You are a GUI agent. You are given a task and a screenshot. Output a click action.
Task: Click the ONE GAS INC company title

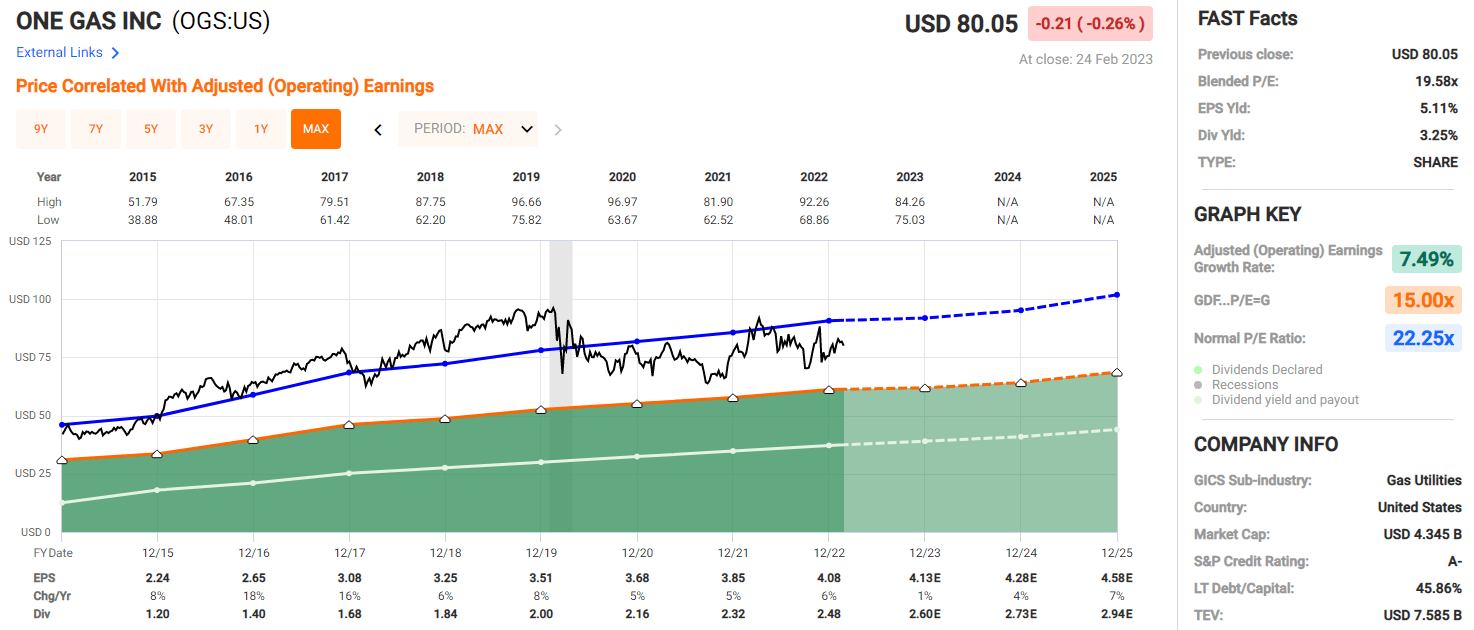pos(89,21)
